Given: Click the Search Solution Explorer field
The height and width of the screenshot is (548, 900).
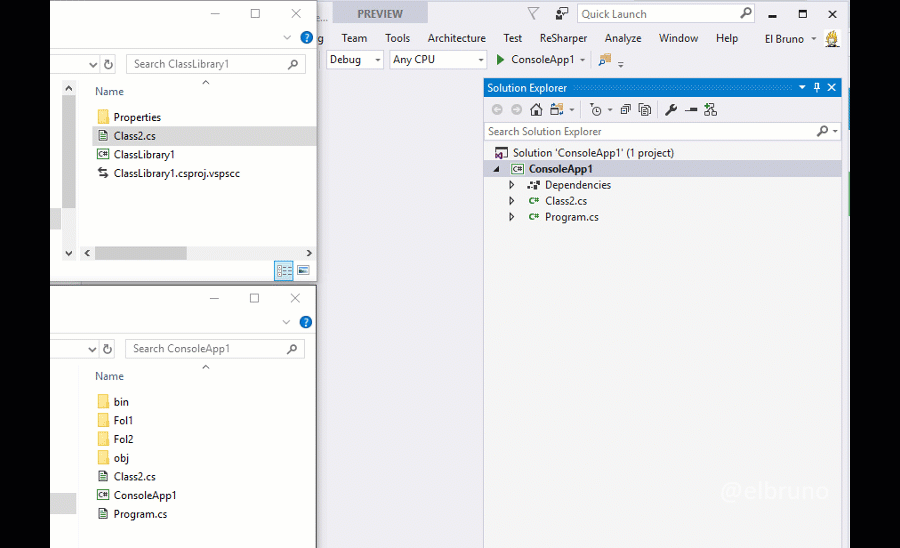Looking at the screenshot, I should point(650,131).
